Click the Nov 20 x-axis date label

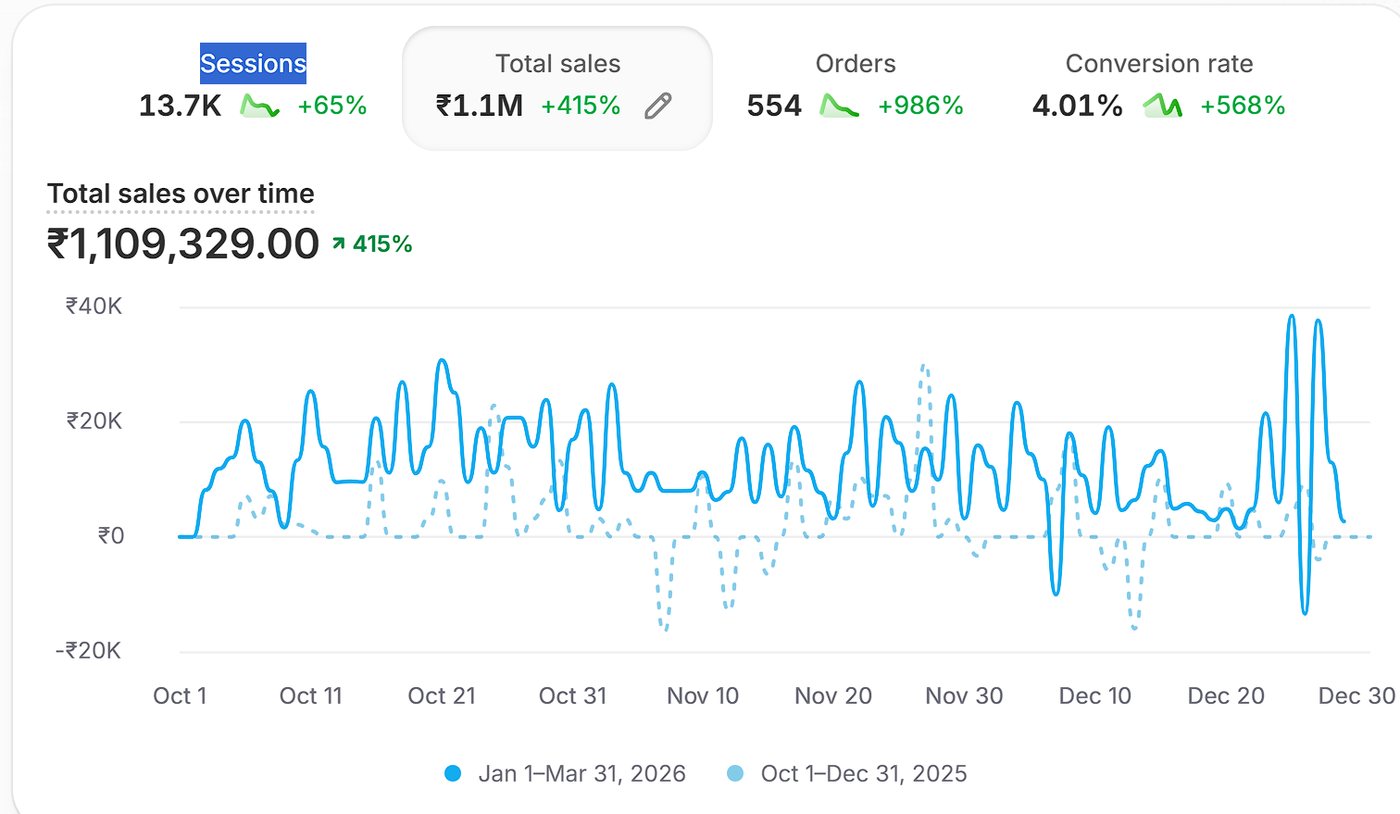tap(833, 696)
